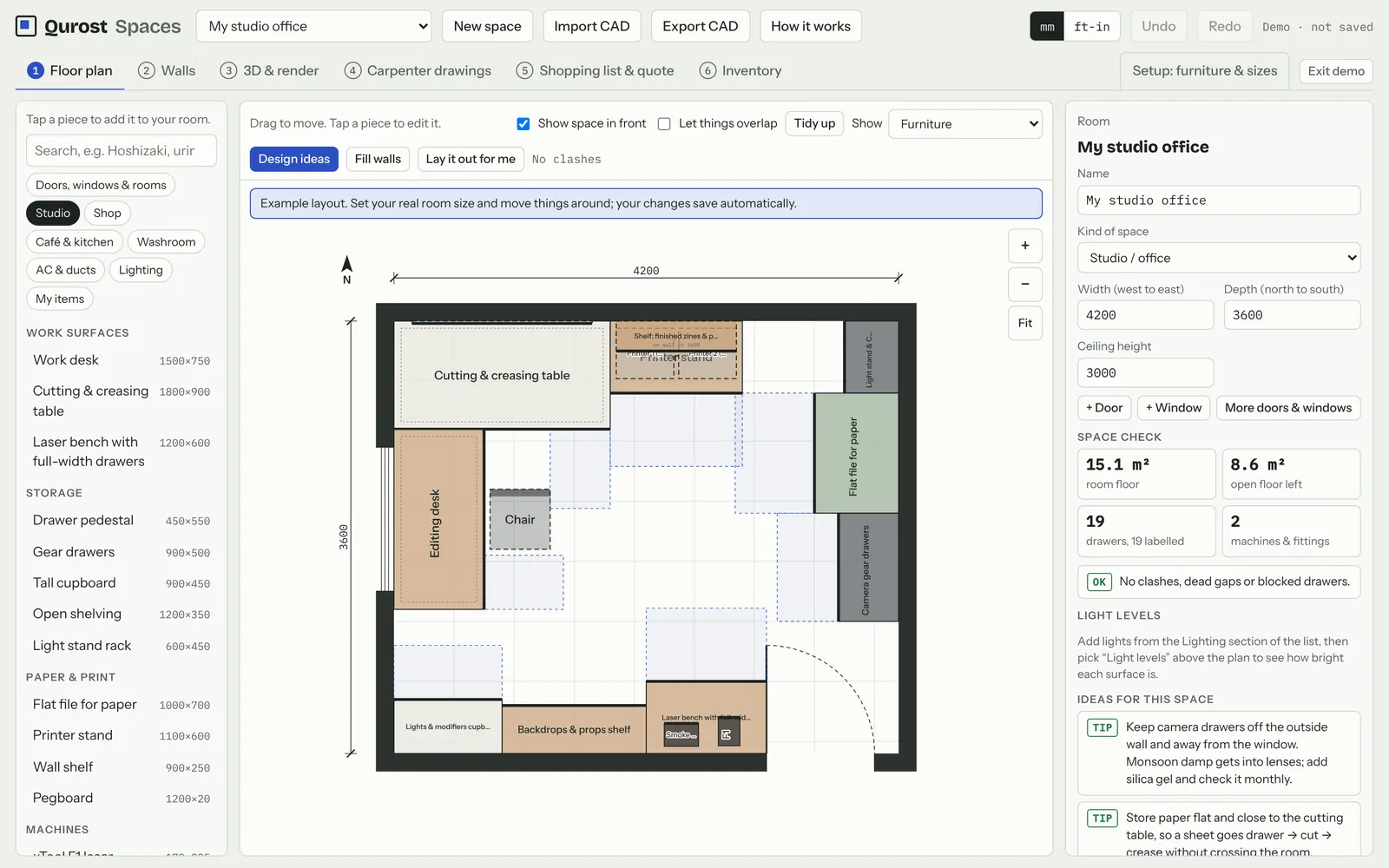Click Lay it out for me

[x=471, y=159]
